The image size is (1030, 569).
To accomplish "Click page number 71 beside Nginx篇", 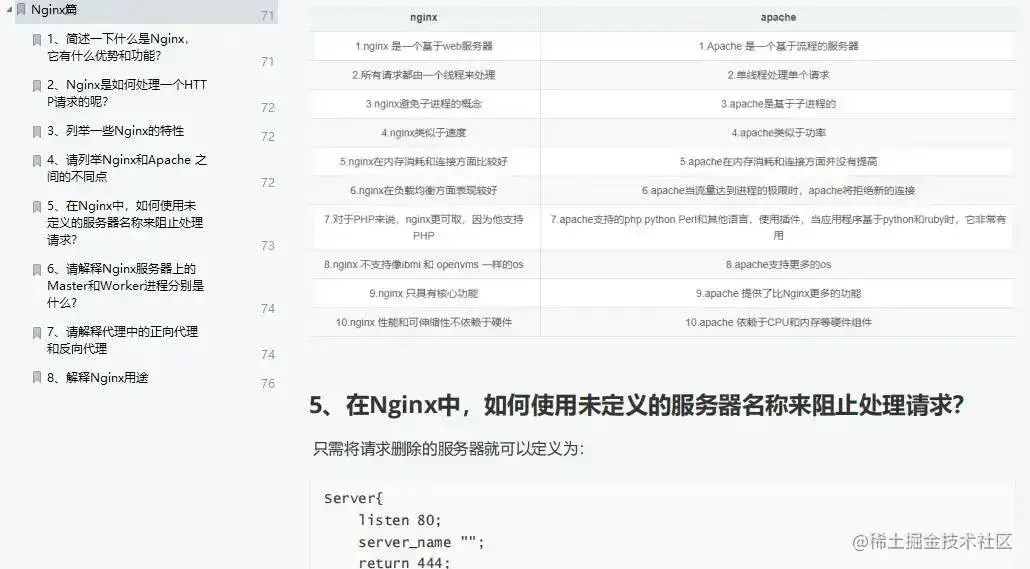I will click(267, 16).
